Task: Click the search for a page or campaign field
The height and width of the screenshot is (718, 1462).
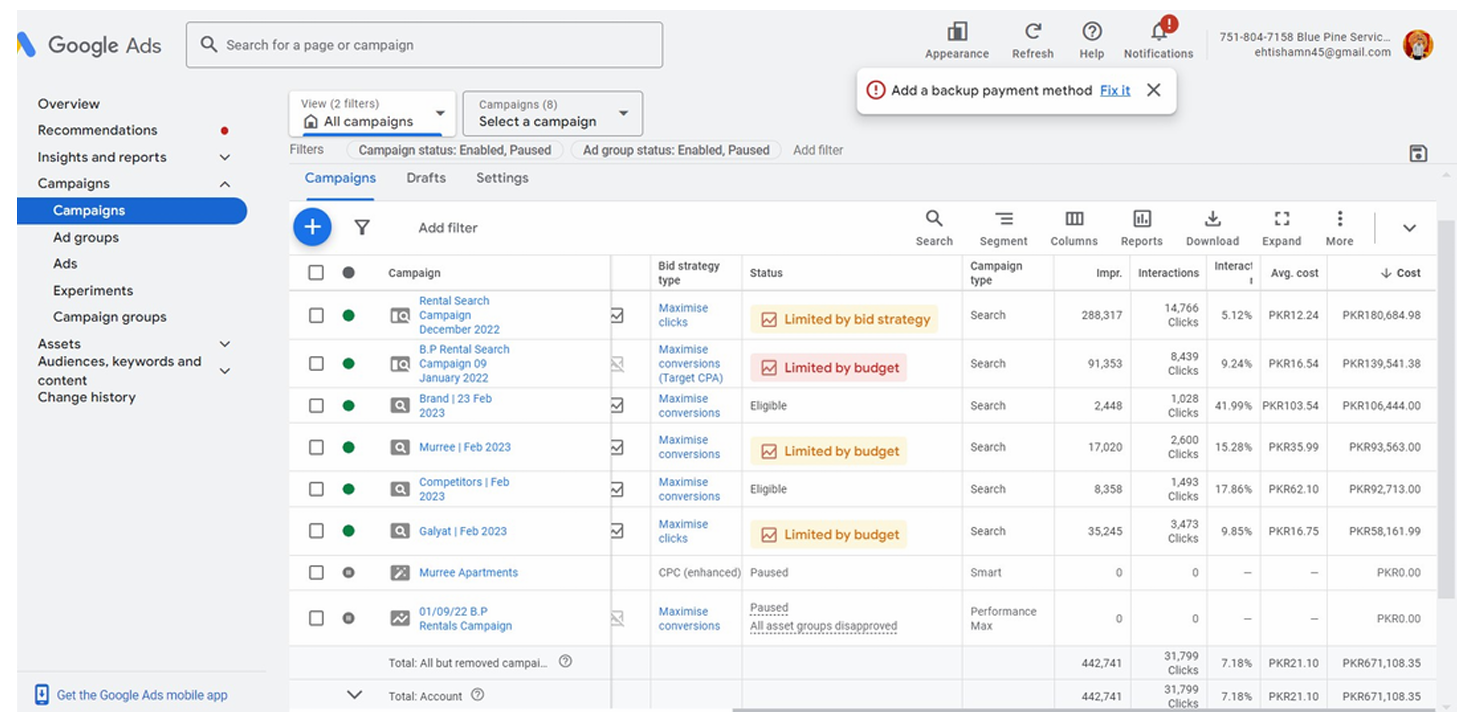Action: (424, 45)
